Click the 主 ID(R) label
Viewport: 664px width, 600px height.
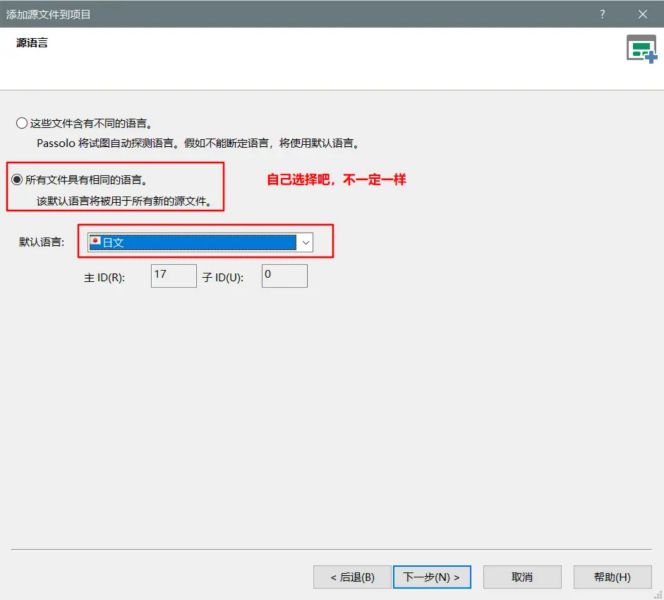tap(104, 277)
